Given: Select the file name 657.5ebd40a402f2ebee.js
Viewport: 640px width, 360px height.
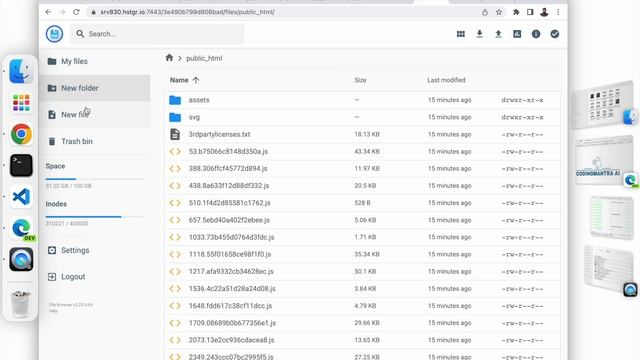Looking at the screenshot, I should (x=229, y=220).
